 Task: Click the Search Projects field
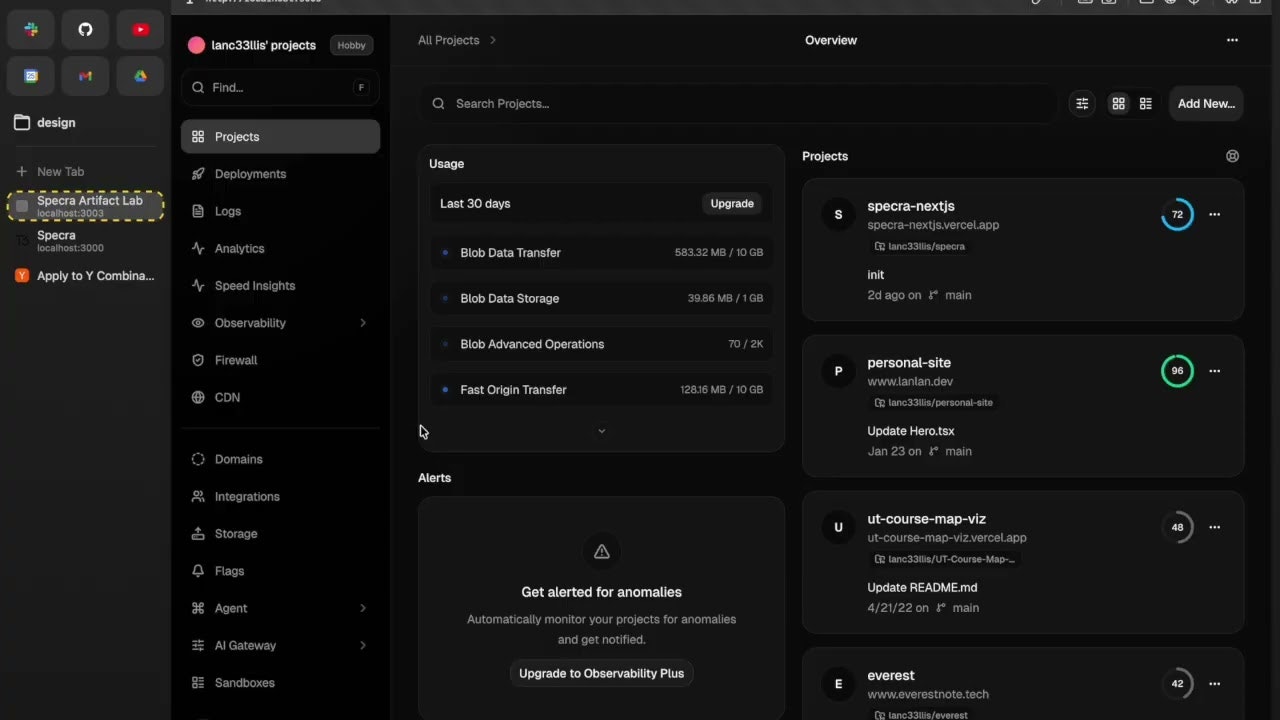[739, 104]
